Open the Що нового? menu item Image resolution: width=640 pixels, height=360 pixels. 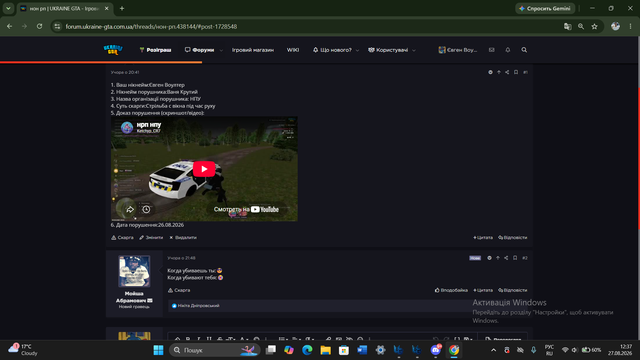(x=332, y=50)
